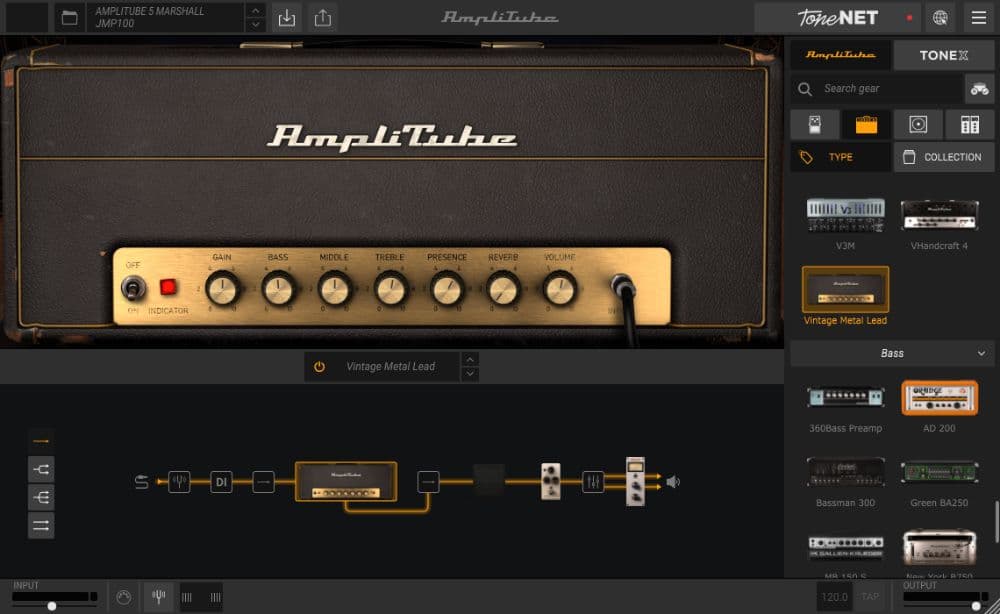The width and height of the screenshot is (1000, 614).
Task: Open the preset browser folder icon
Action: point(70,18)
